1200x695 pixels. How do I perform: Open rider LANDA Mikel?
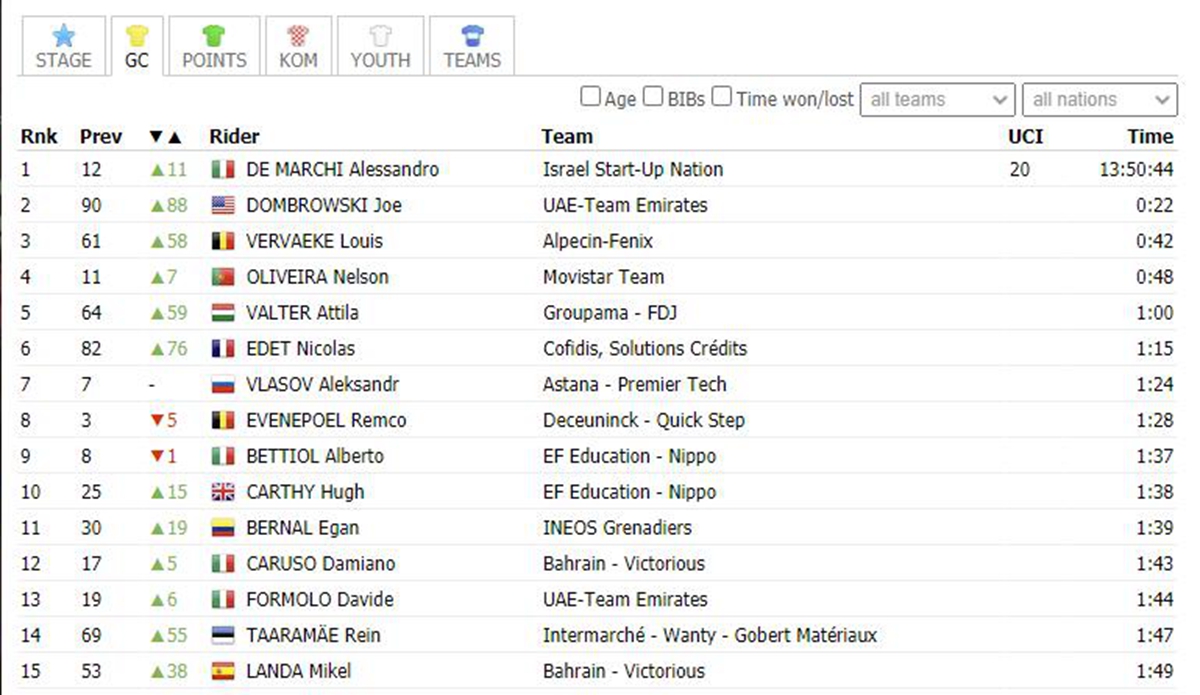(x=298, y=671)
